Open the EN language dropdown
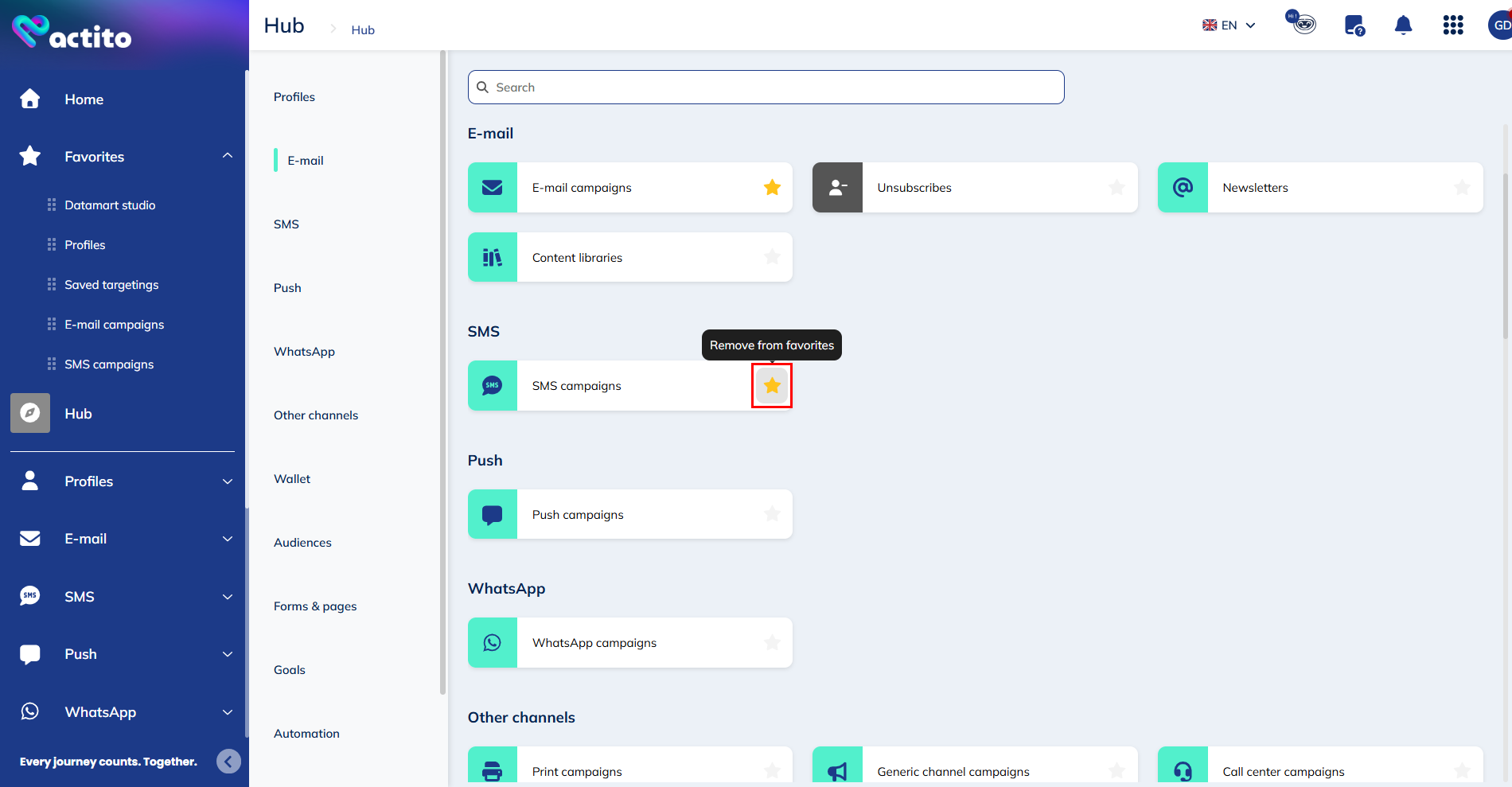 [1229, 25]
